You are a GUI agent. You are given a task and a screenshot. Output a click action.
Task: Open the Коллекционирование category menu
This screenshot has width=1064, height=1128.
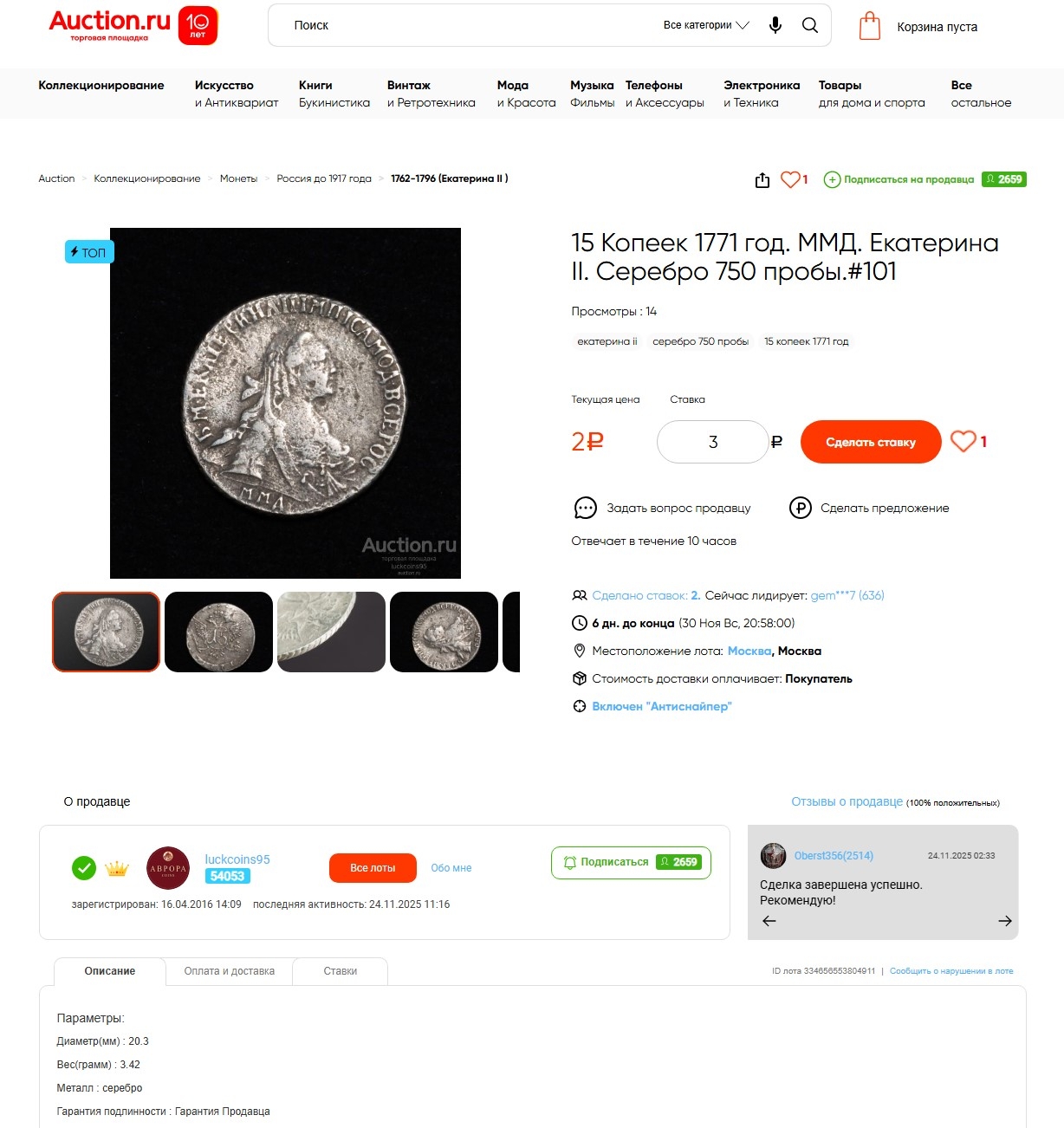[101, 85]
